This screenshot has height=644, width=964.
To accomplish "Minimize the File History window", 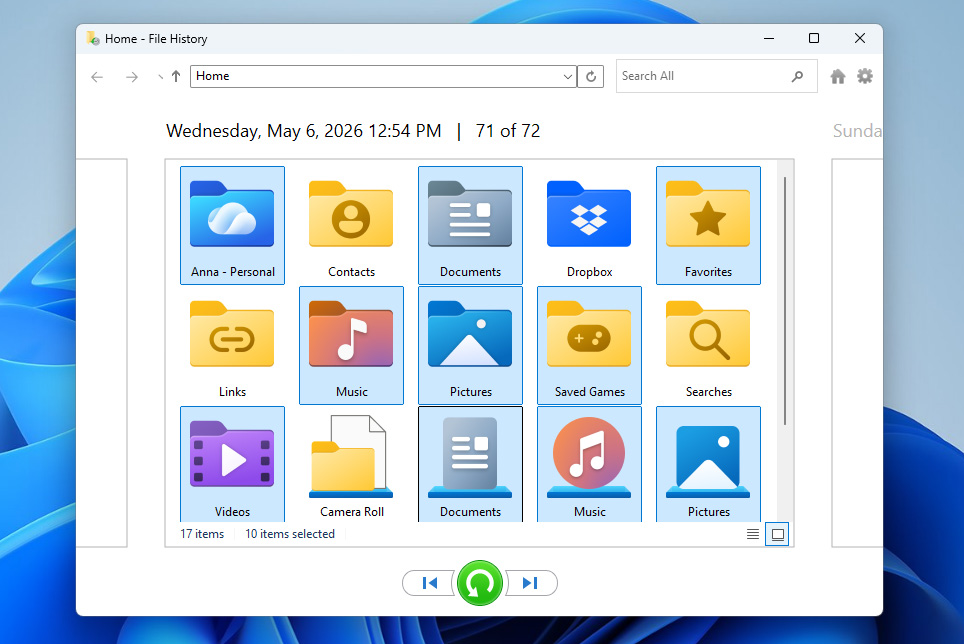I will 768,38.
